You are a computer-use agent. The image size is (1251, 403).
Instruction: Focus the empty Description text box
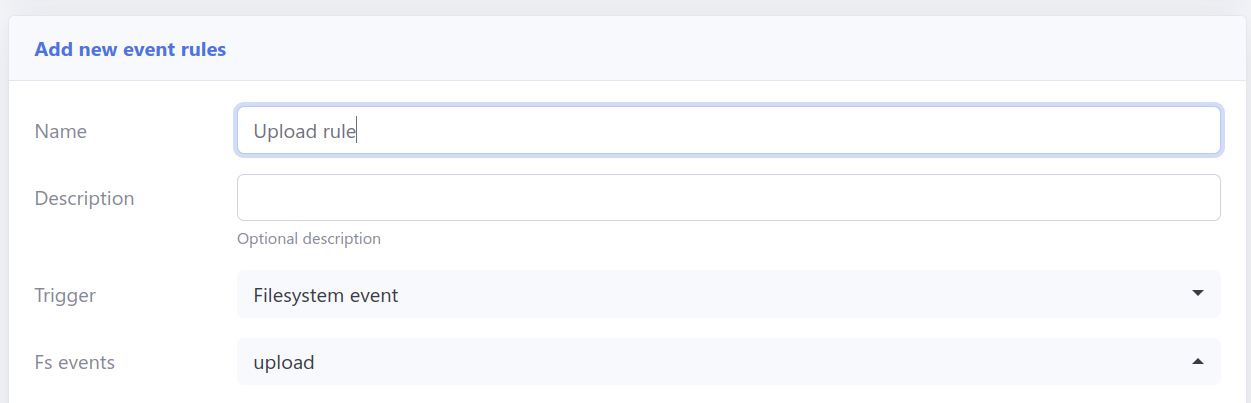(x=728, y=198)
